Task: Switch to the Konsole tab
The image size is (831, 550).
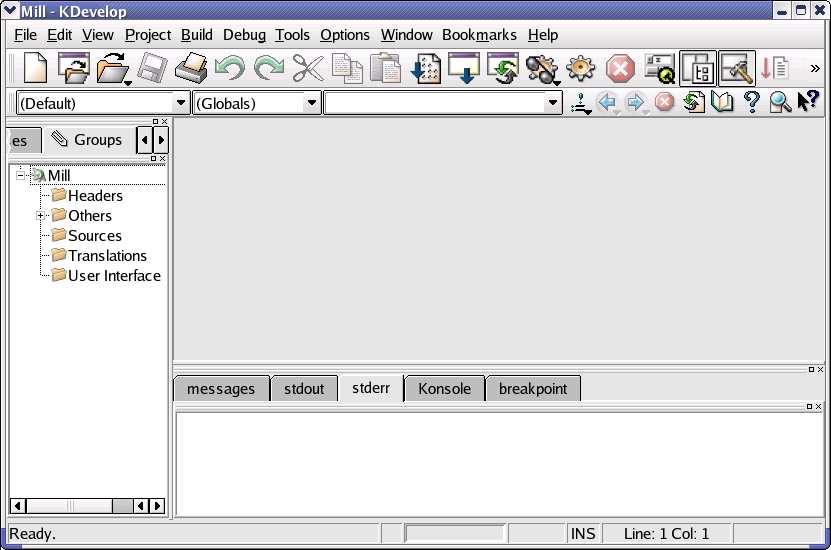Action: coord(444,389)
